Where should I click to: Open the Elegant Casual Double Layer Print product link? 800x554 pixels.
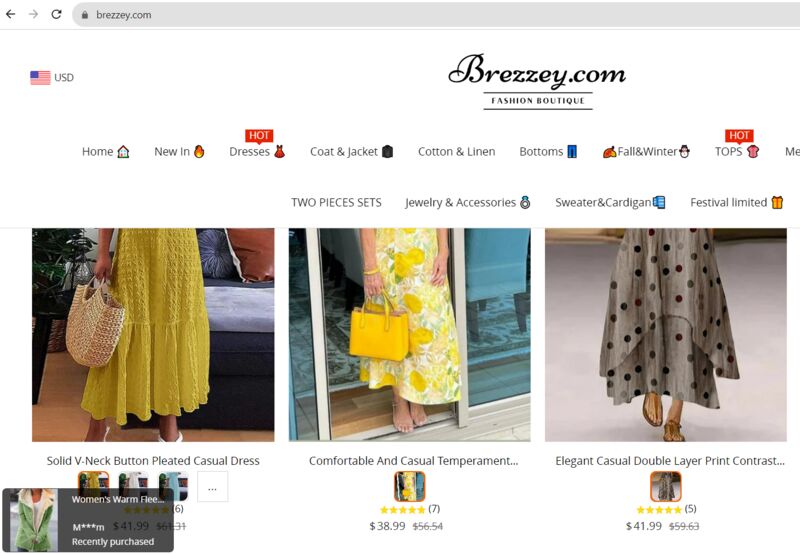pyautogui.click(x=670, y=461)
